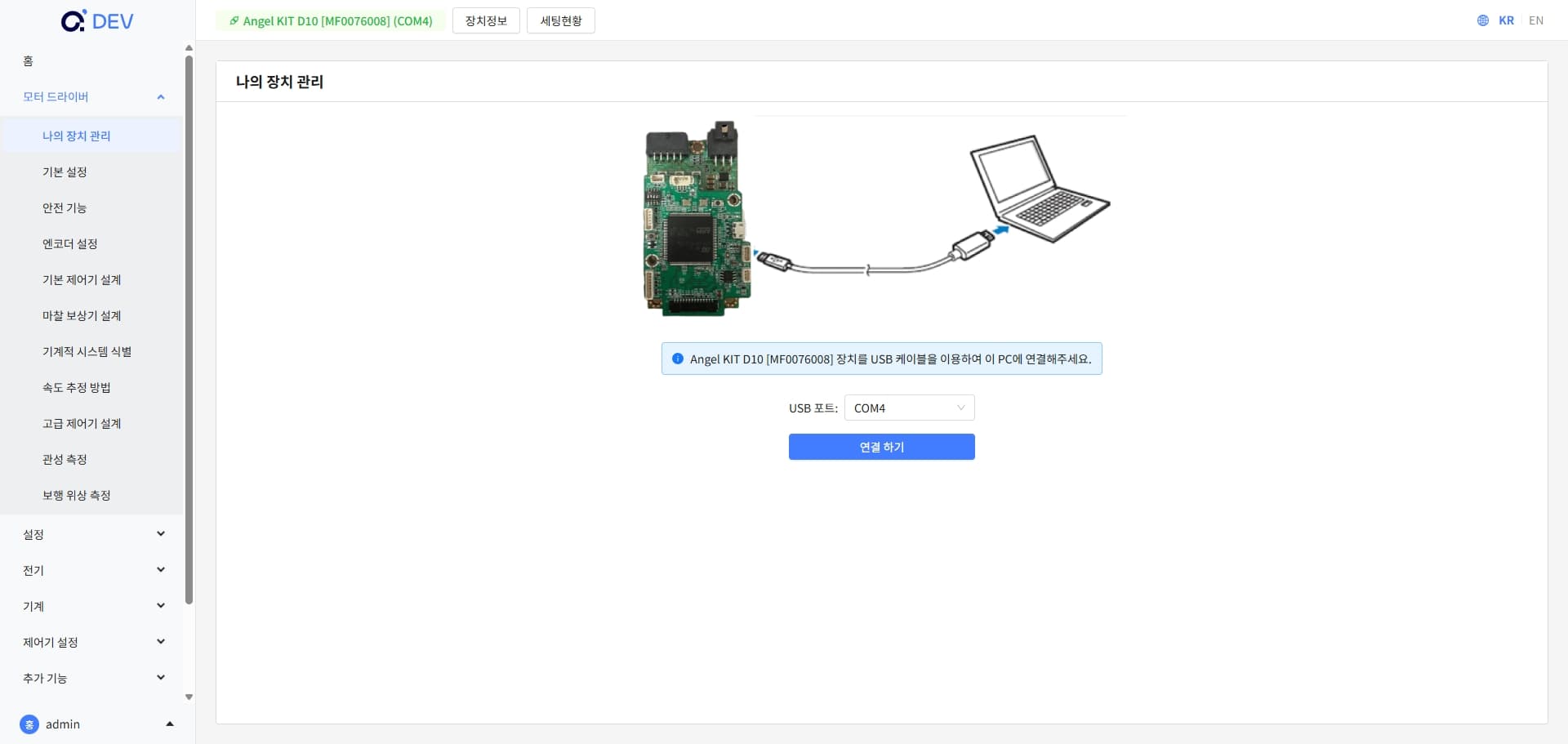This screenshot has width=1568, height=744.
Task: Open the admin user menu arrow
Action: [170, 724]
